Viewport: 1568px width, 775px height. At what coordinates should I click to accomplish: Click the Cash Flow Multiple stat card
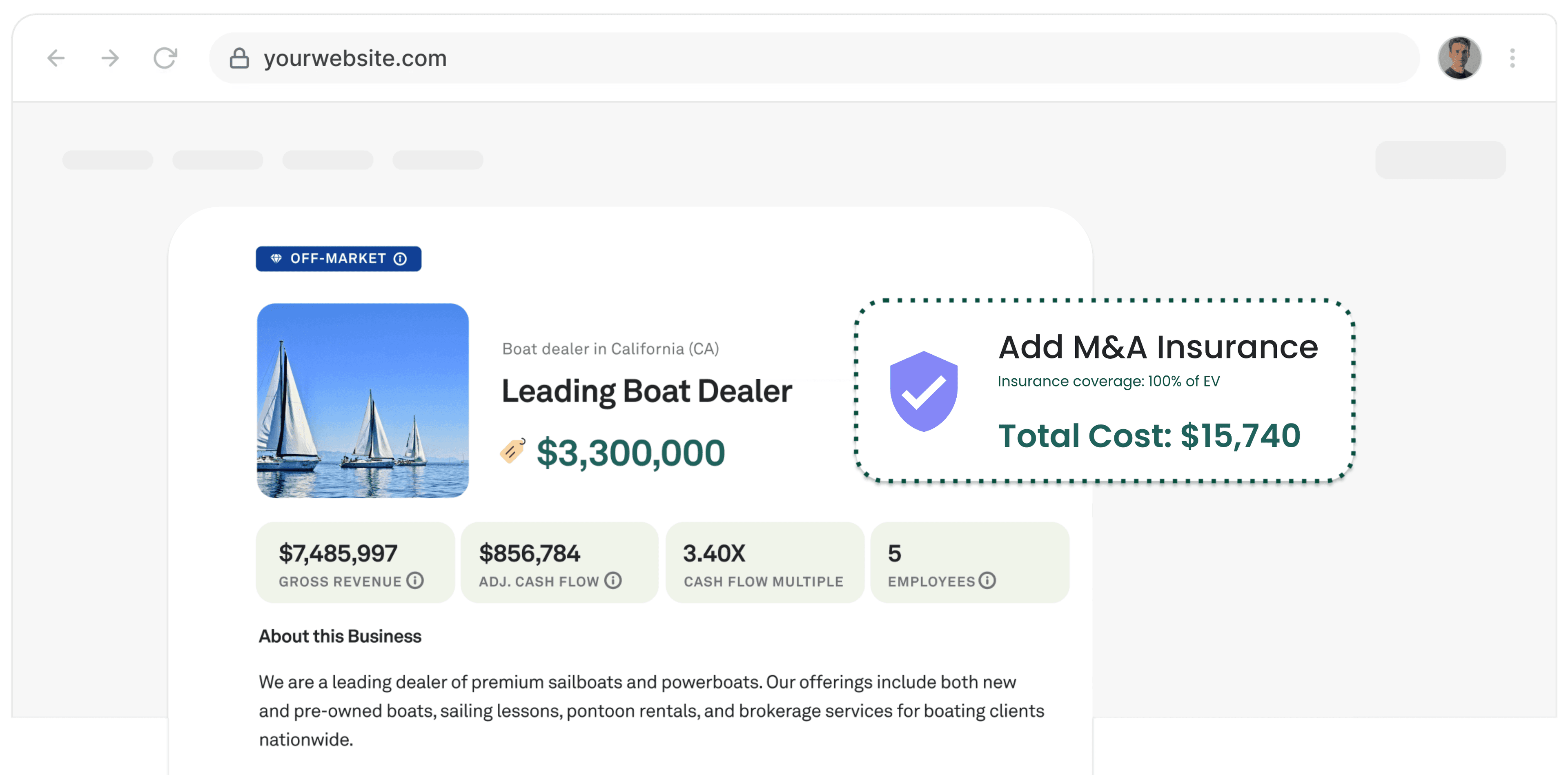tap(764, 563)
